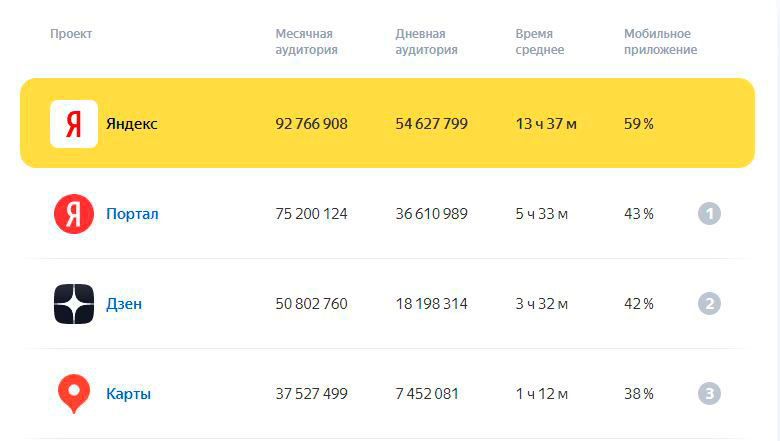The width and height of the screenshot is (780, 441).
Task: Select the Яндекс name in highlighted row
Action: (x=132, y=124)
